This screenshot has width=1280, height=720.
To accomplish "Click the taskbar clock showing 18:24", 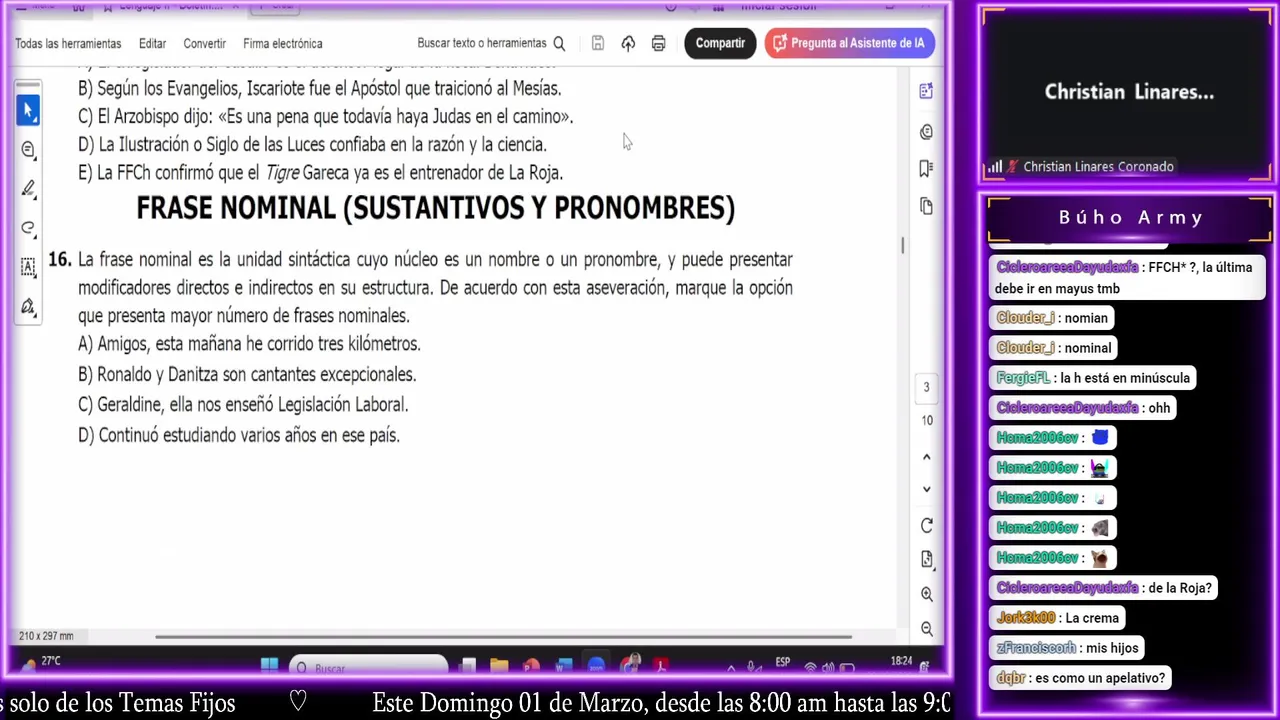I will point(902,662).
